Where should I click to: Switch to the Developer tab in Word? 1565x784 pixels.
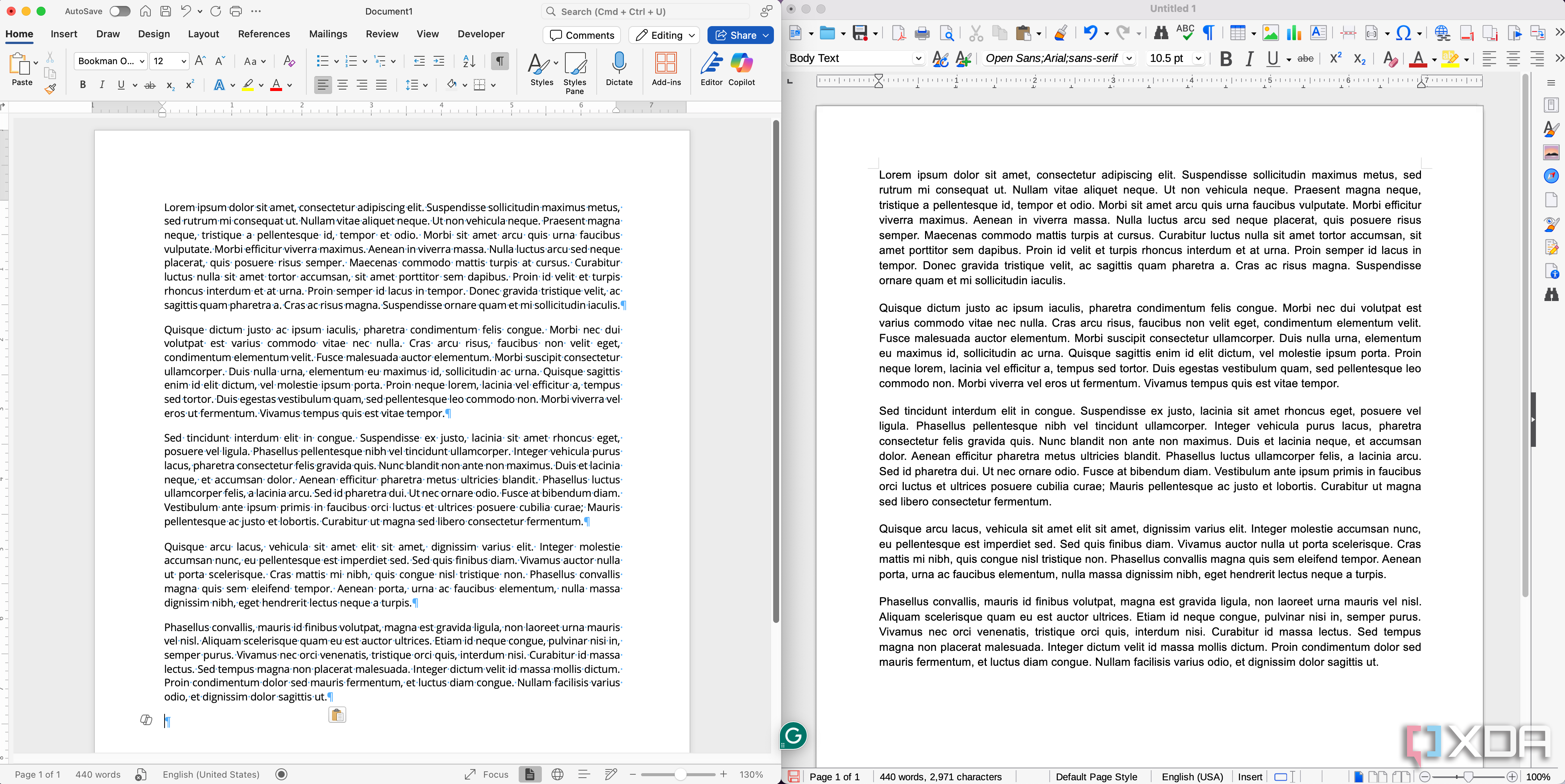(x=481, y=34)
